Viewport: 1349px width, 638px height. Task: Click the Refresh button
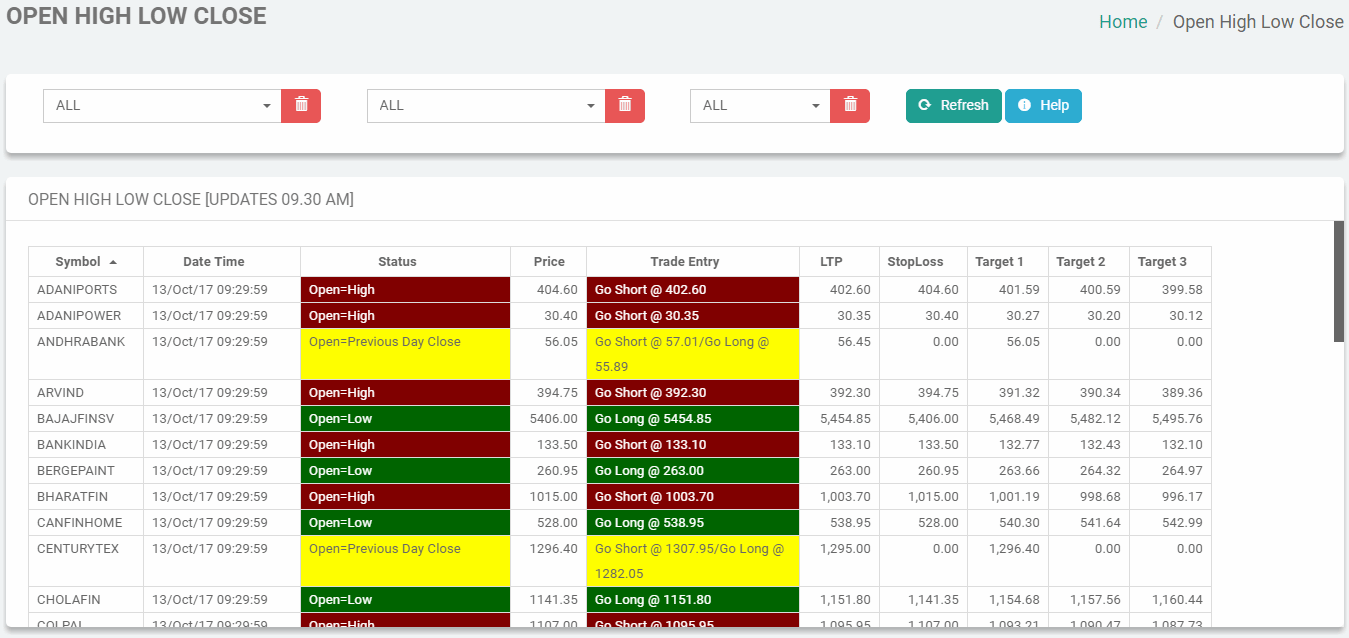pyautogui.click(x=954, y=105)
